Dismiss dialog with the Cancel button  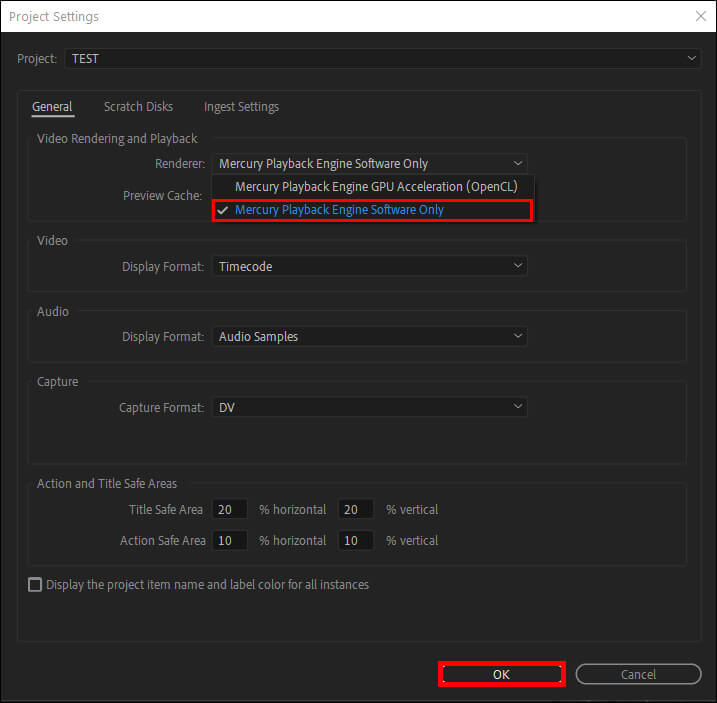pyautogui.click(x=638, y=674)
